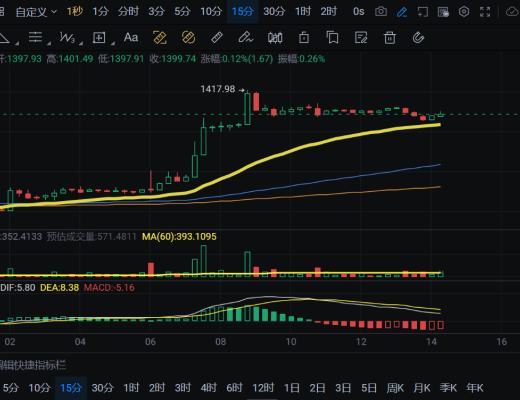
Task: Open chart settings hexagon icon
Action: 464,12
